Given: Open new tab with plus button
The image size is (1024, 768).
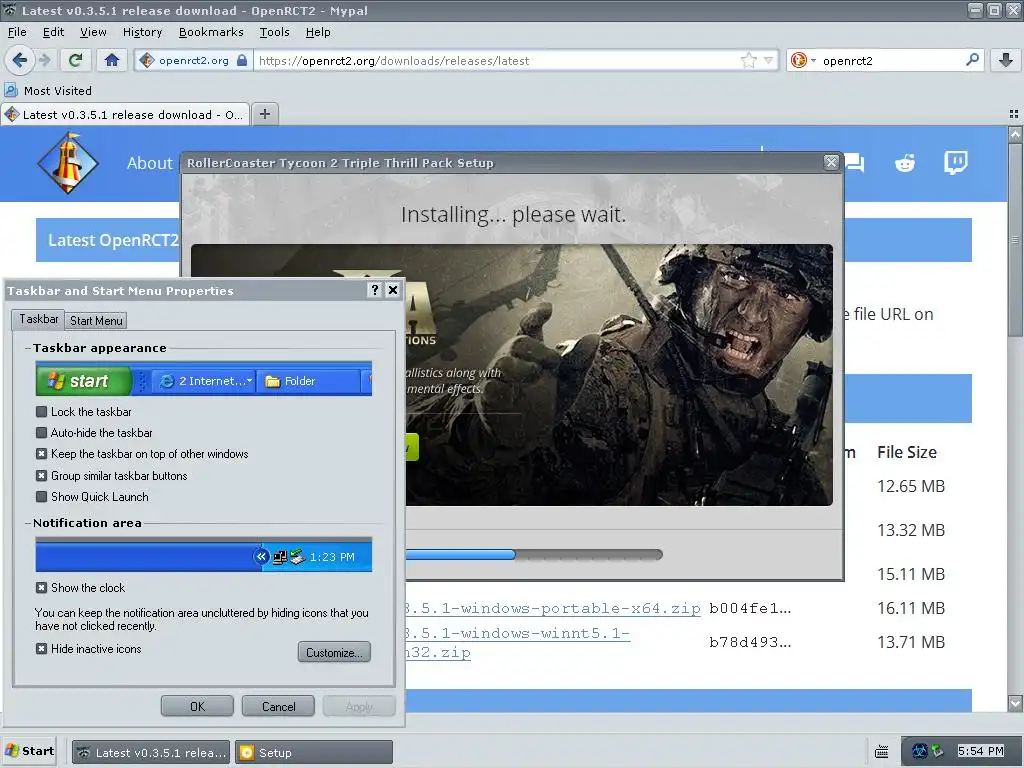Looking at the screenshot, I should coord(264,114).
